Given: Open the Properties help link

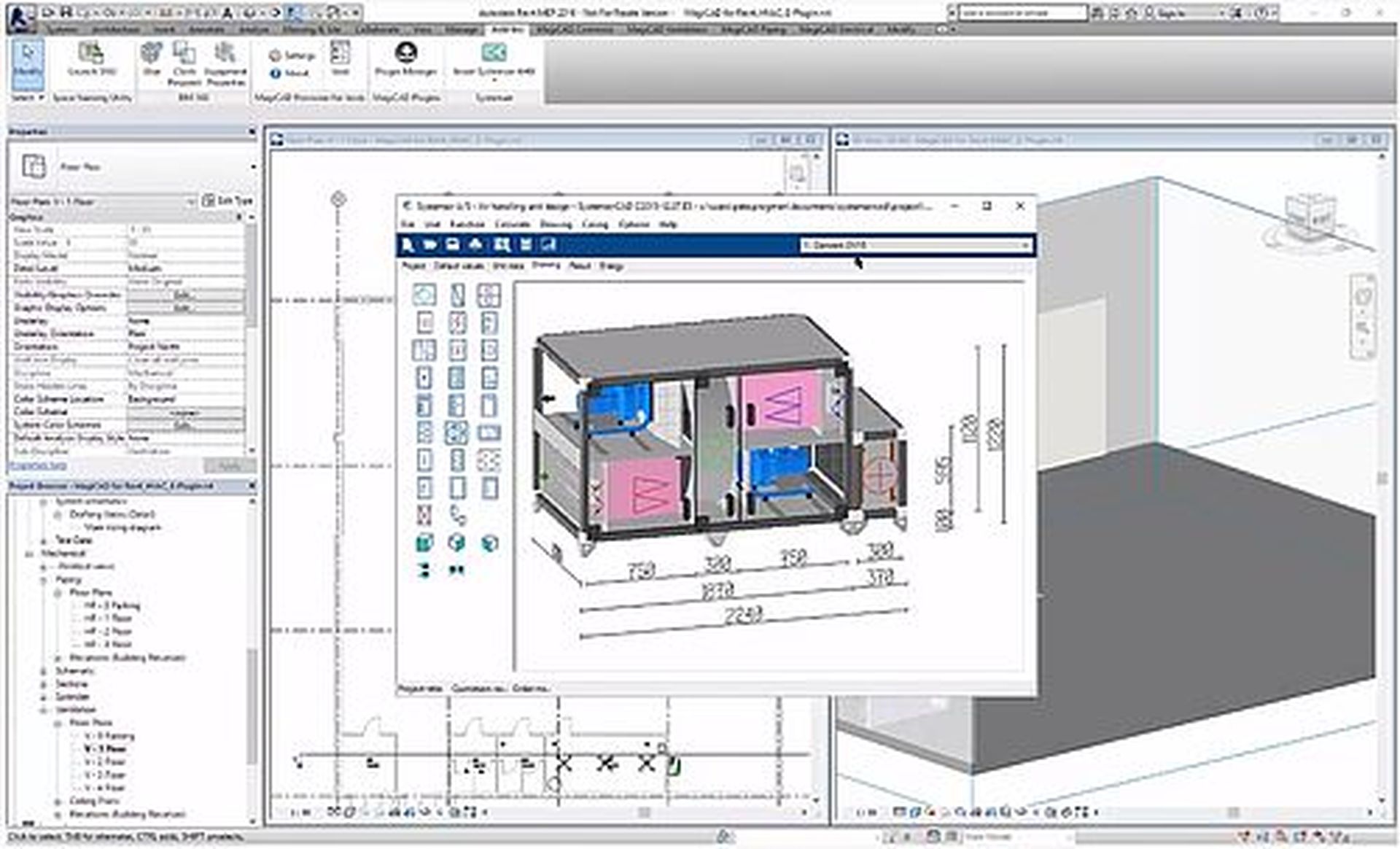Looking at the screenshot, I should click(38, 465).
